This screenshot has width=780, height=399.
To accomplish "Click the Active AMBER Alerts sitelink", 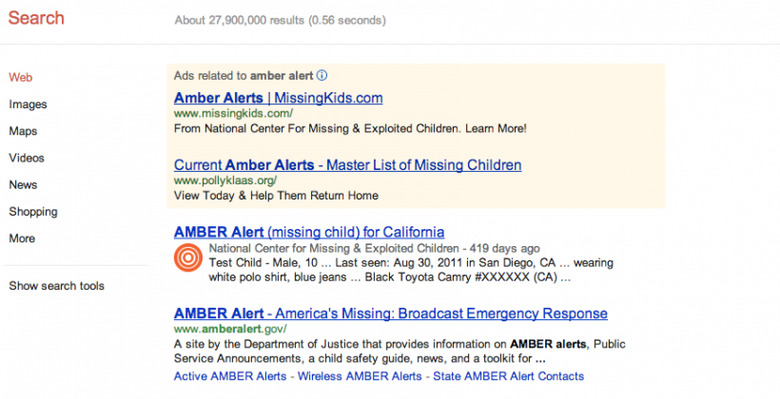I will tap(230, 376).
